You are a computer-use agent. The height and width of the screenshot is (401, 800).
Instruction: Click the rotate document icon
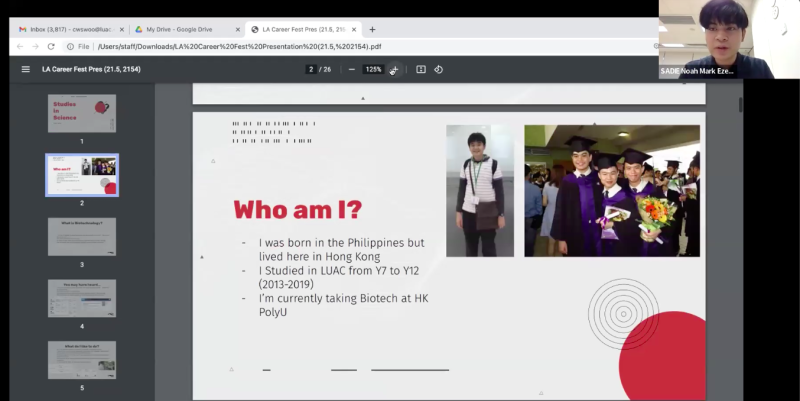coord(438,69)
